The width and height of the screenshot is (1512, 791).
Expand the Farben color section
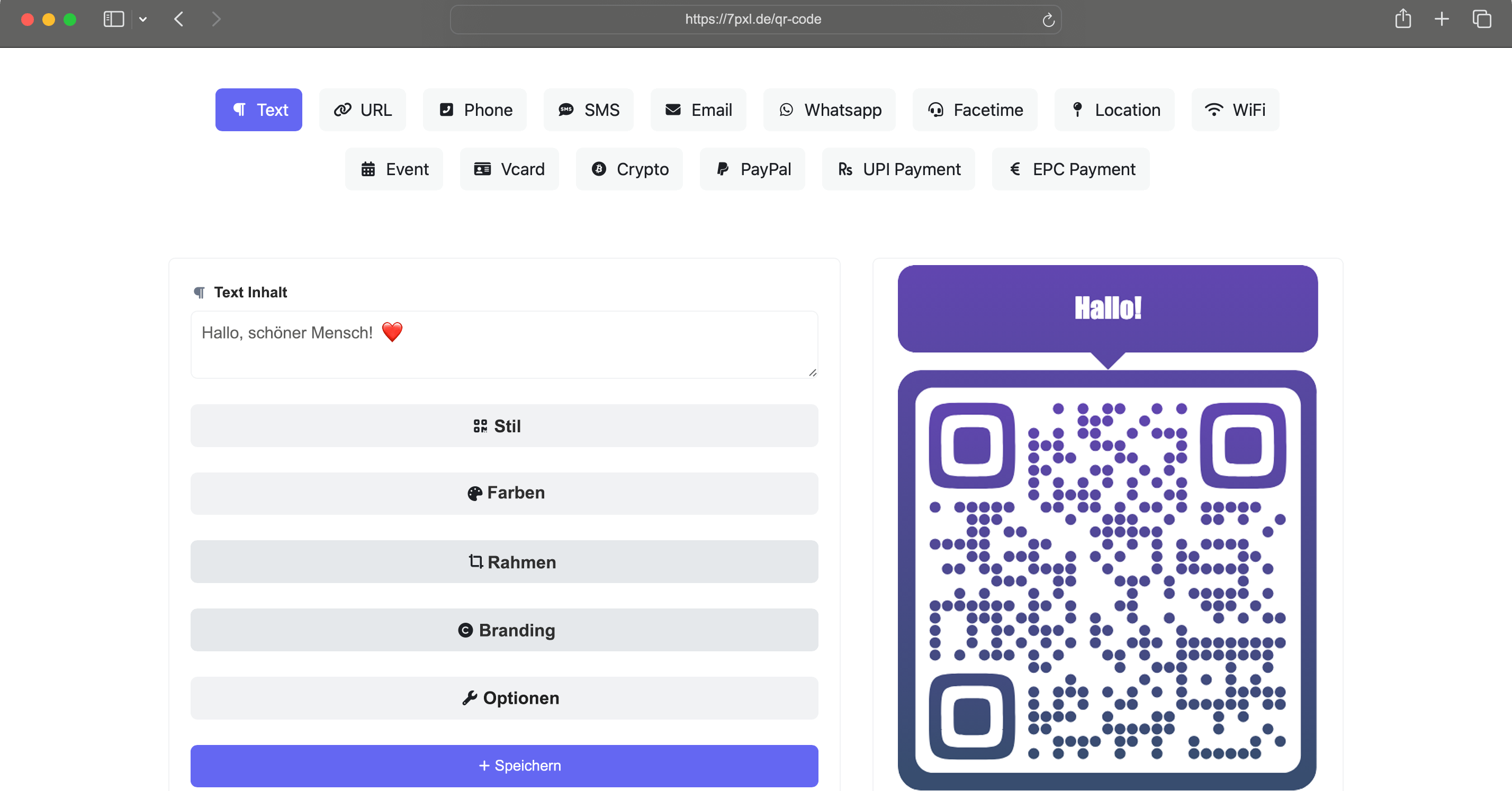(x=504, y=494)
